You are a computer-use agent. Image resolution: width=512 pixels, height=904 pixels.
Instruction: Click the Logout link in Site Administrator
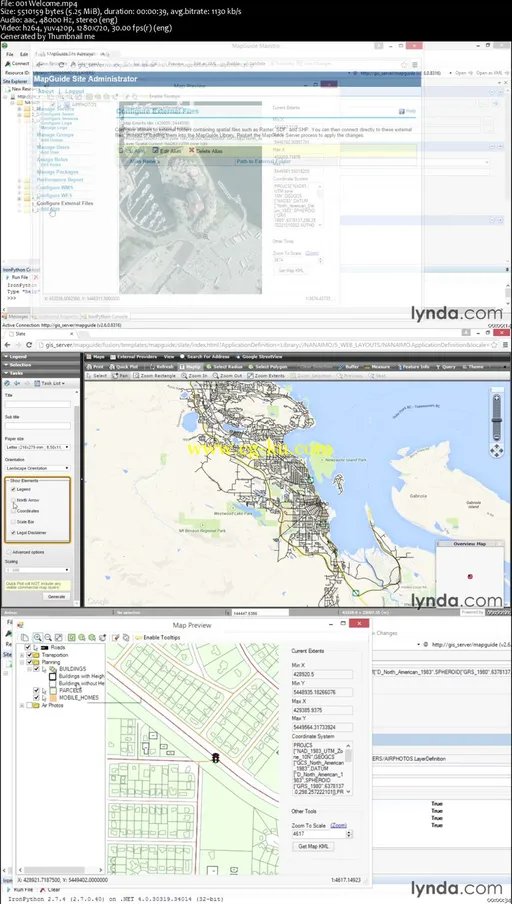pos(74,91)
